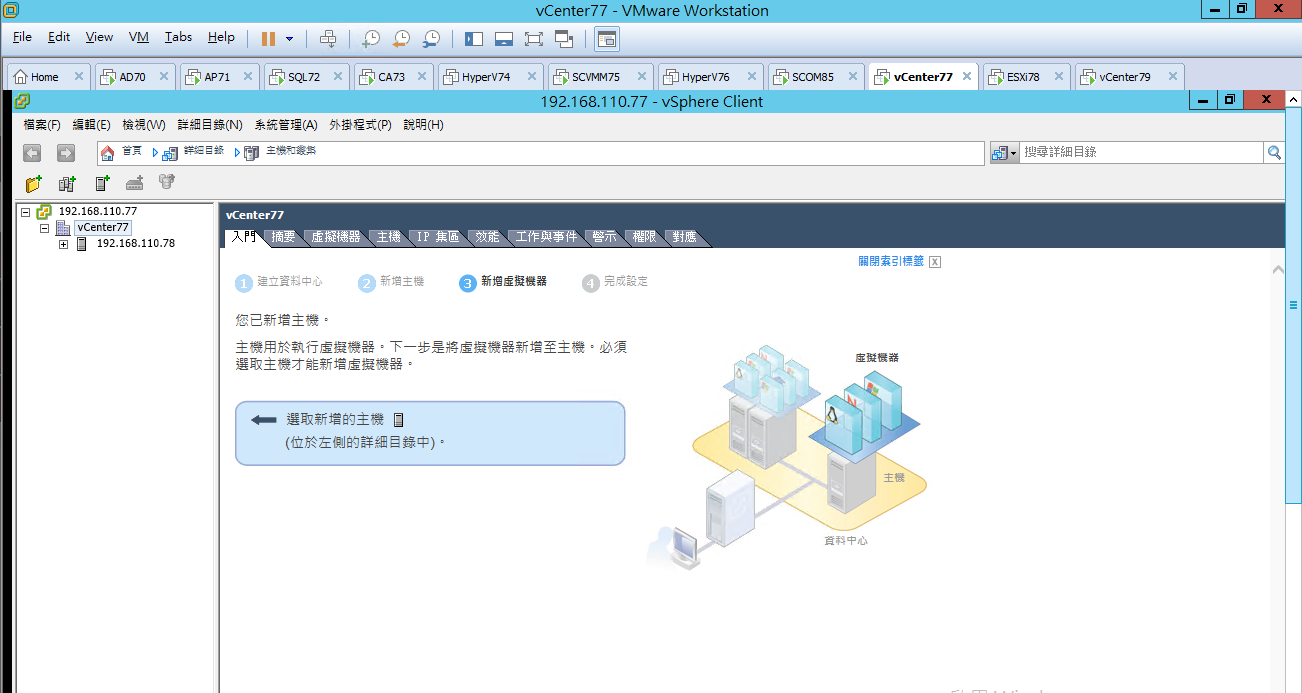This screenshot has width=1302, height=693.
Task: Click 選取新增的主機 action link
Action: coord(335,420)
